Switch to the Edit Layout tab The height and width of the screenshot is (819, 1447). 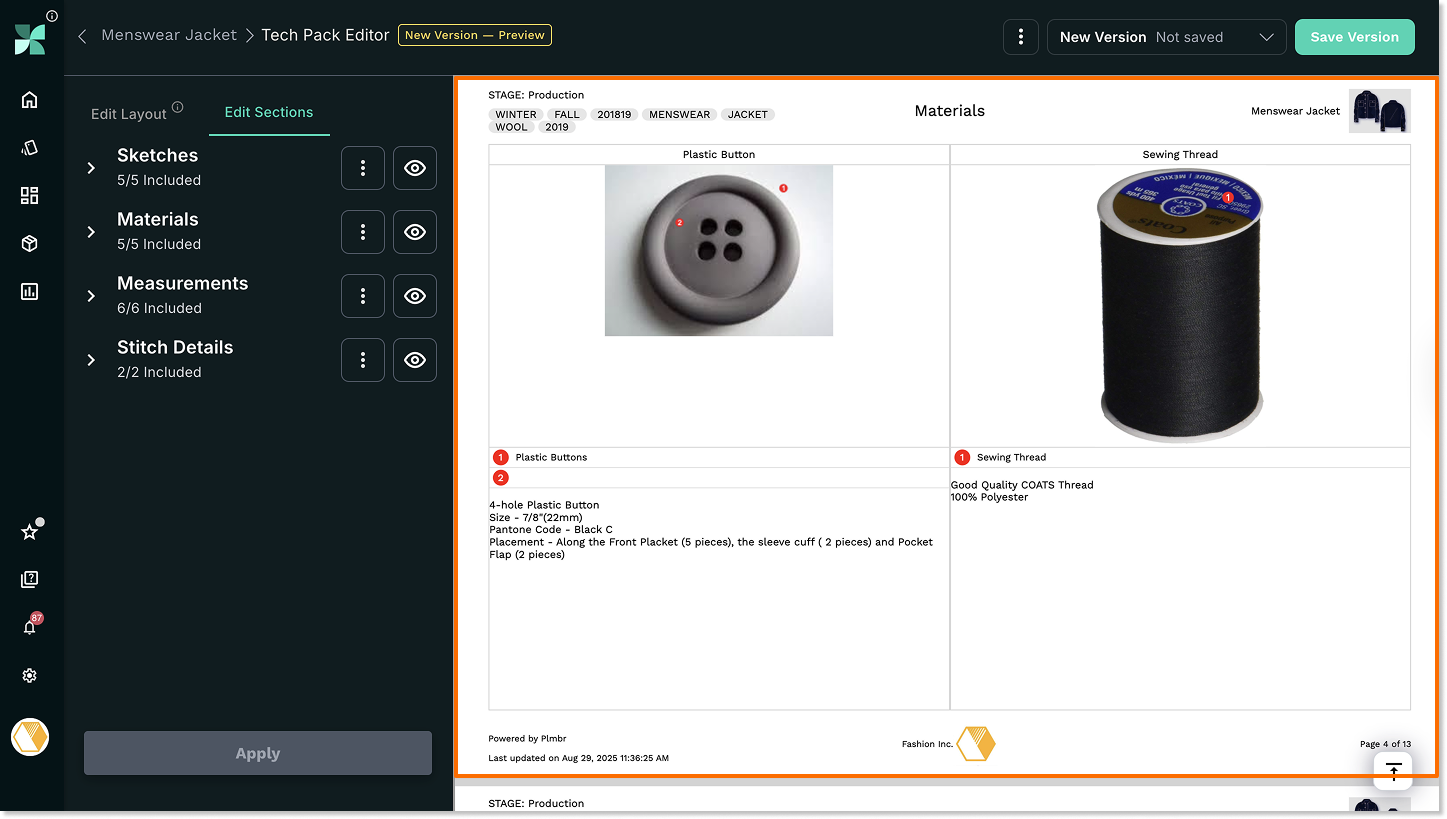129,114
